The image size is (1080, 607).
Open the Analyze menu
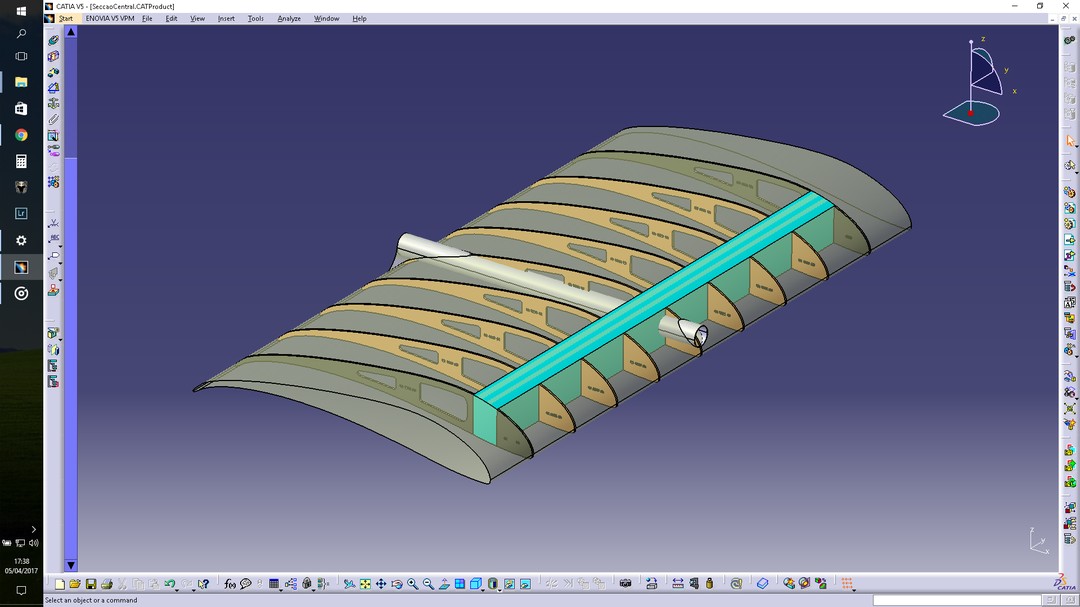coord(288,19)
